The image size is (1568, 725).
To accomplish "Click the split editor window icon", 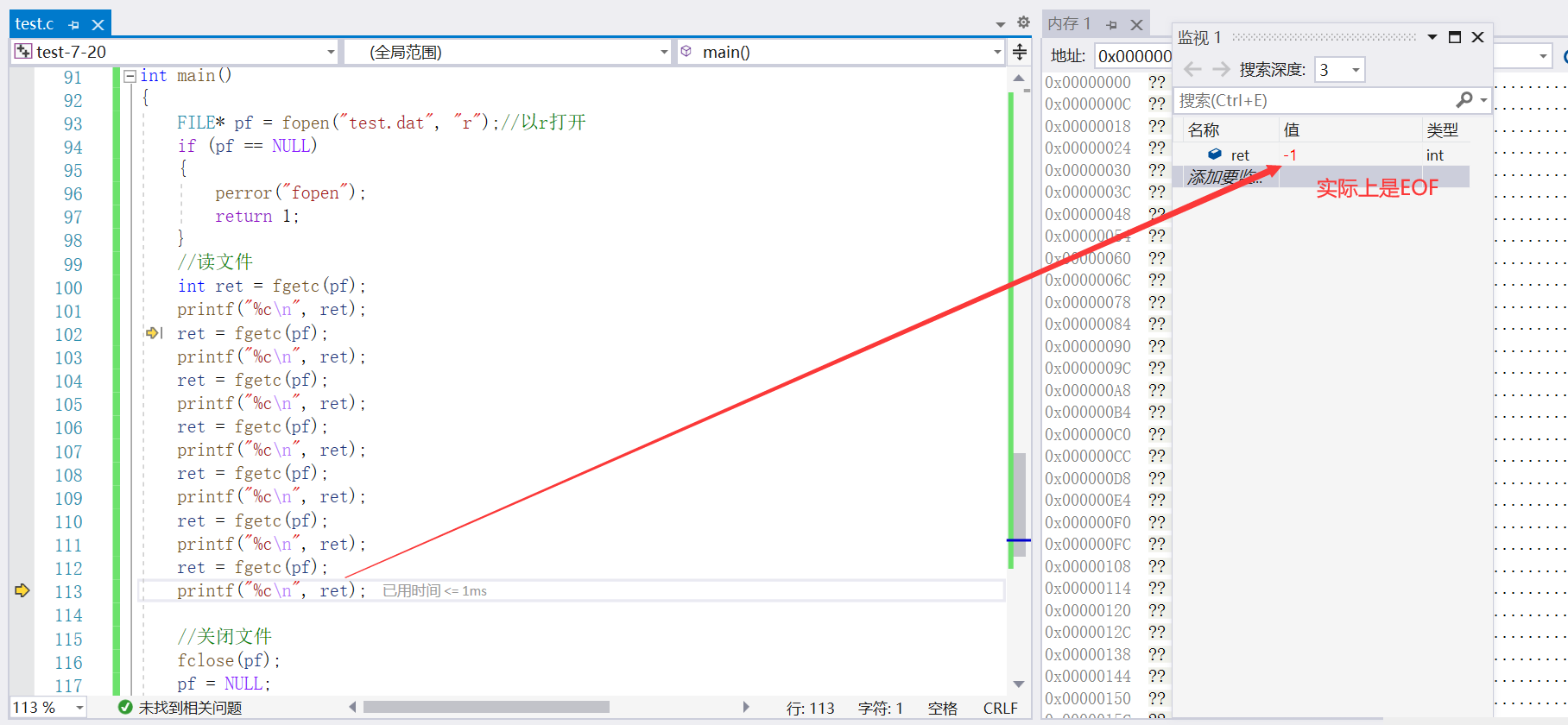I will tap(1020, 52).
